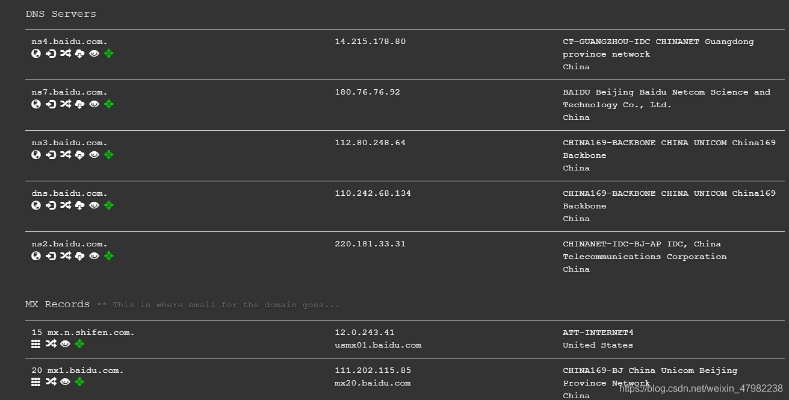Click the shuffle-arrows icon under ns7.baidu.com
The height and width of the screenshot is (400, 789).
click(x=65, y=104)
